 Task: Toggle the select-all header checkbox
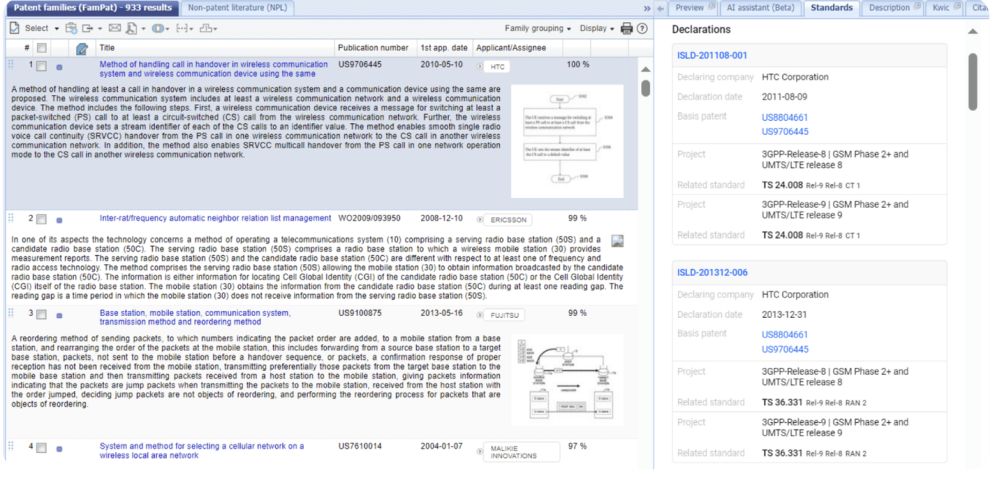point(42,48)
